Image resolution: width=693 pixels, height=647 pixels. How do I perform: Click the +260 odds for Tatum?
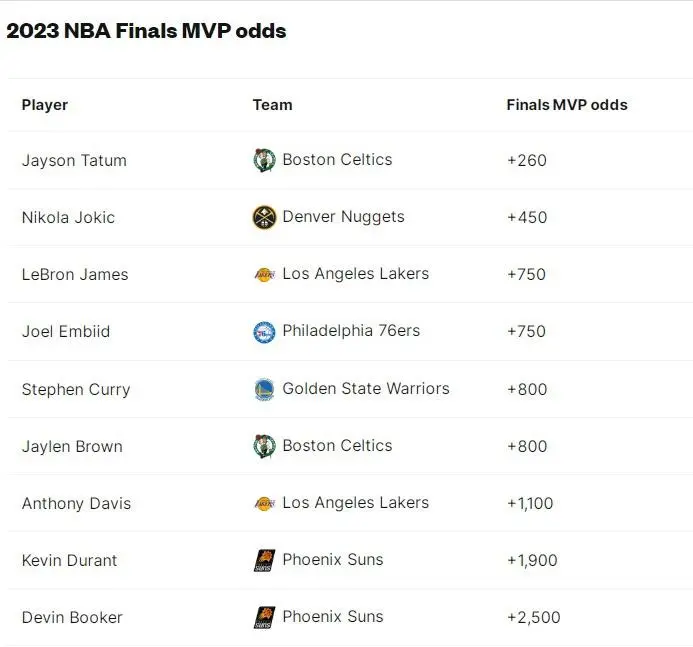point(526,160)
